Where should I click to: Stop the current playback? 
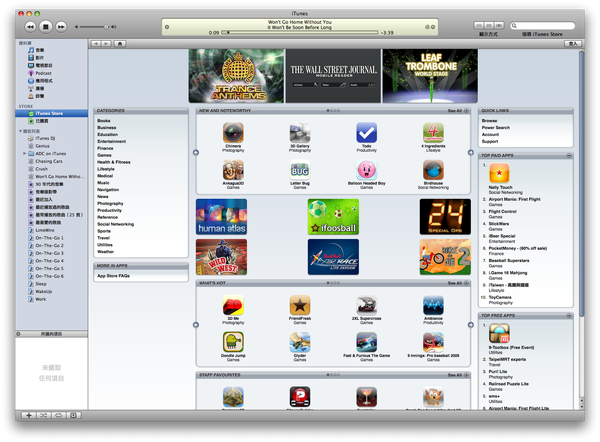(x=46, y=27)
